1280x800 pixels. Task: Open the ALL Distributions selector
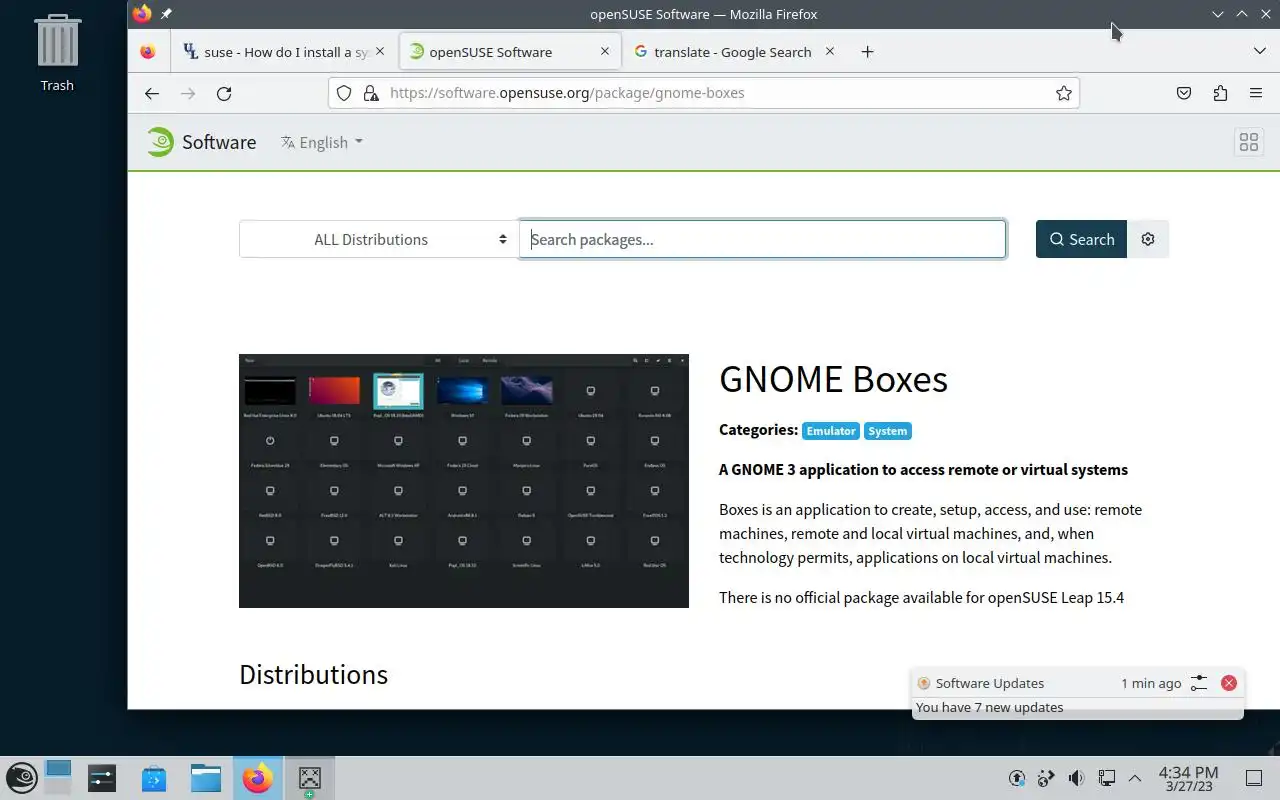click(x=377, y=239)
